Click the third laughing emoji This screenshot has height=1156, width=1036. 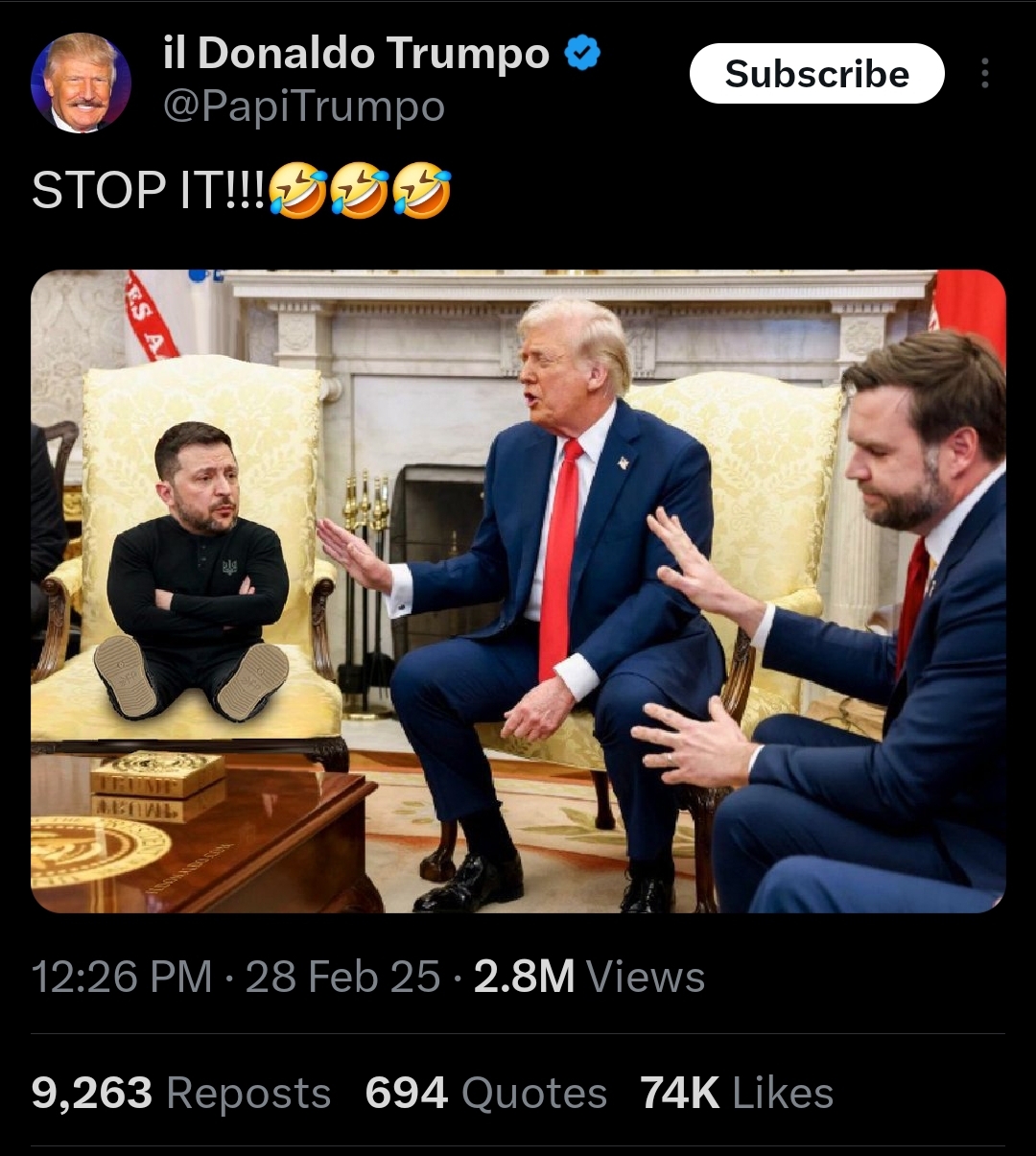[420, 189]
